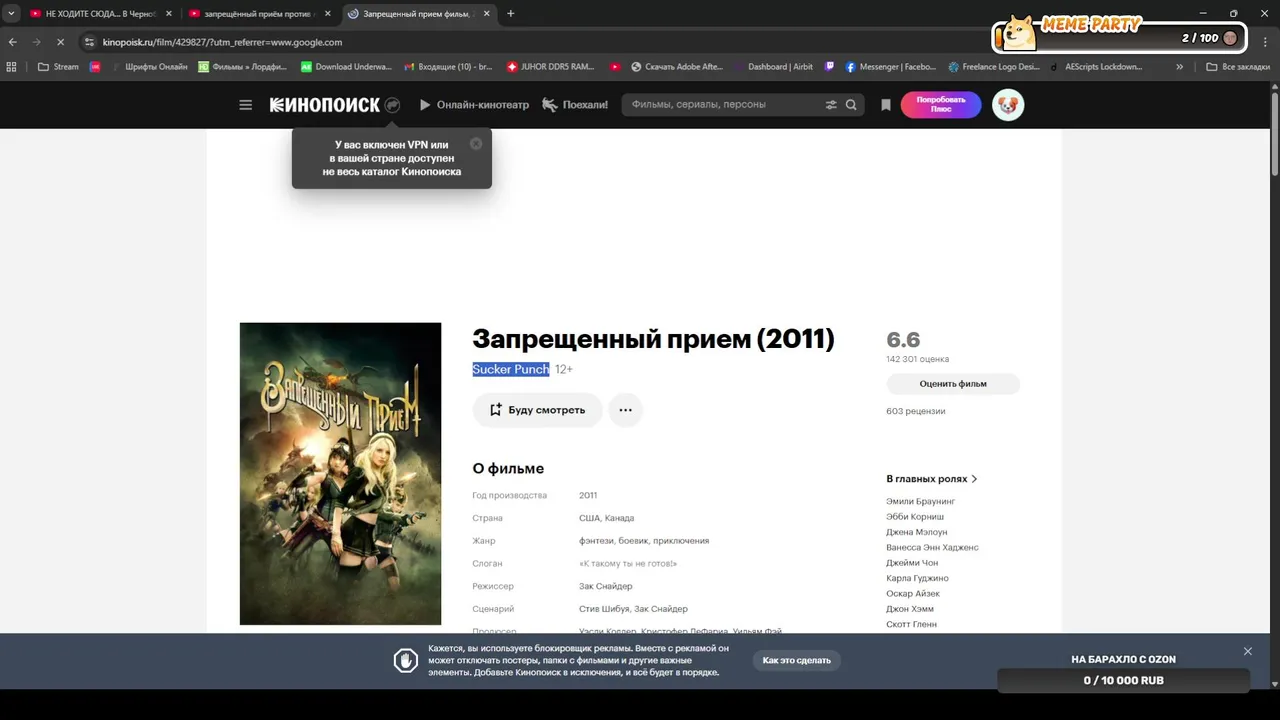Switch to запрещённый приём против tab

point(258,14)
